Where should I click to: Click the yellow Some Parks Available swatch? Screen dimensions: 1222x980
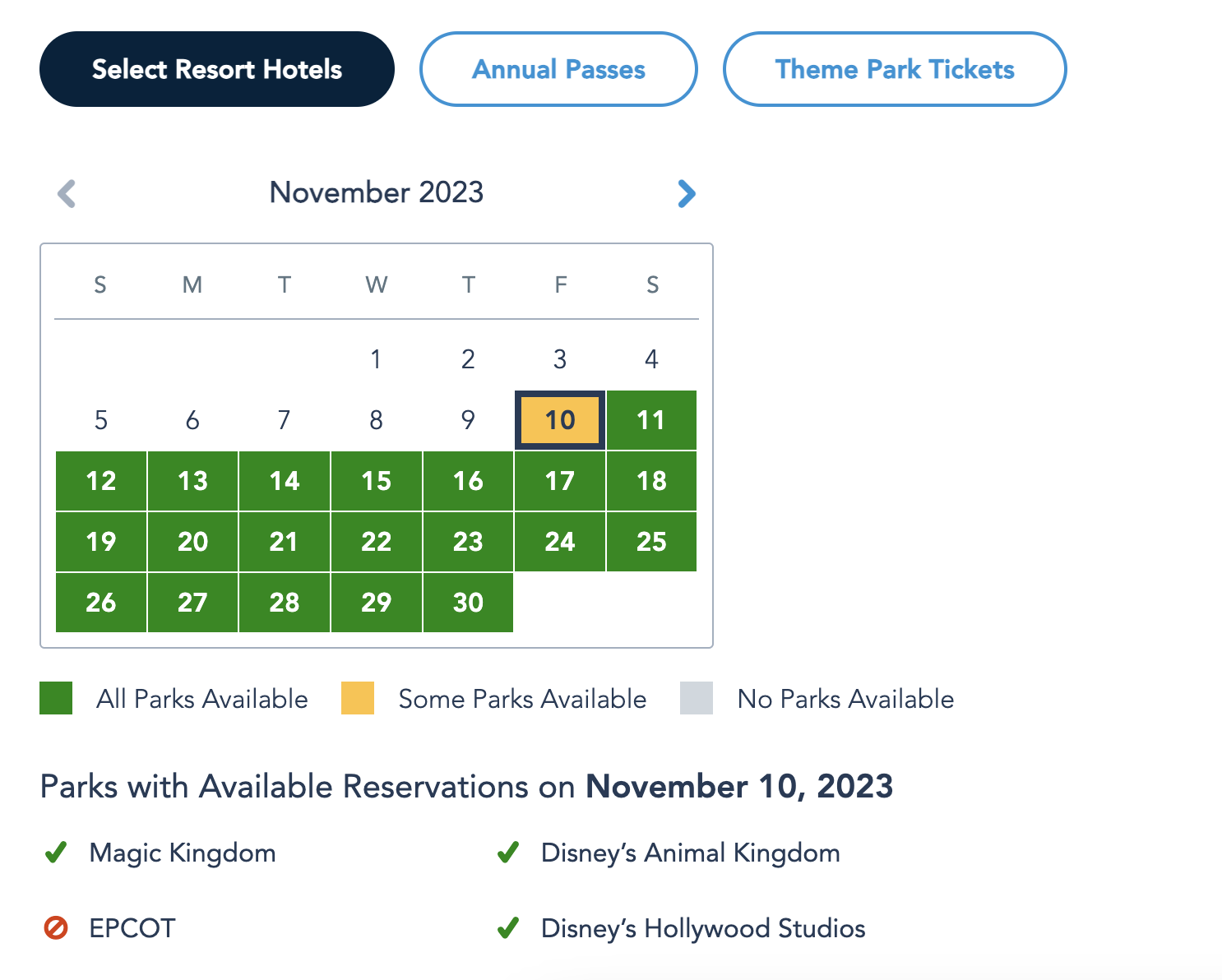(x=358, y=698)
